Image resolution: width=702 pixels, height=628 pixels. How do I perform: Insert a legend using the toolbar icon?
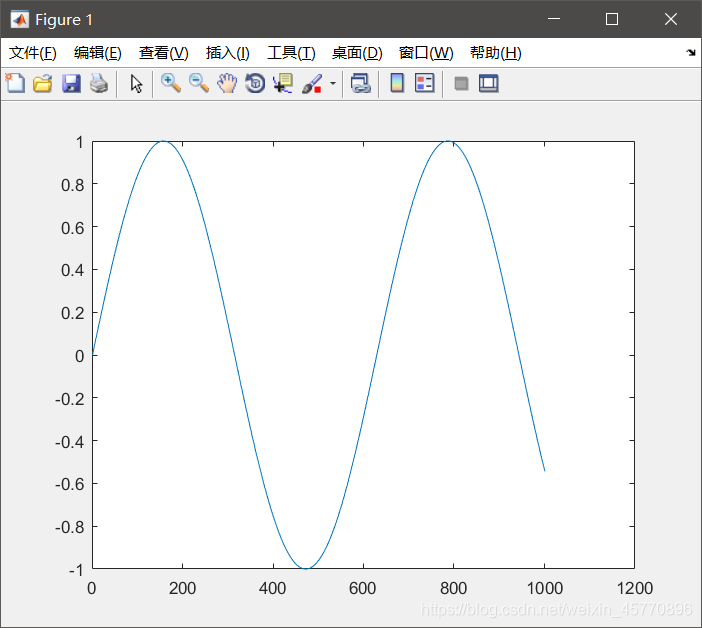coord(424,83)
